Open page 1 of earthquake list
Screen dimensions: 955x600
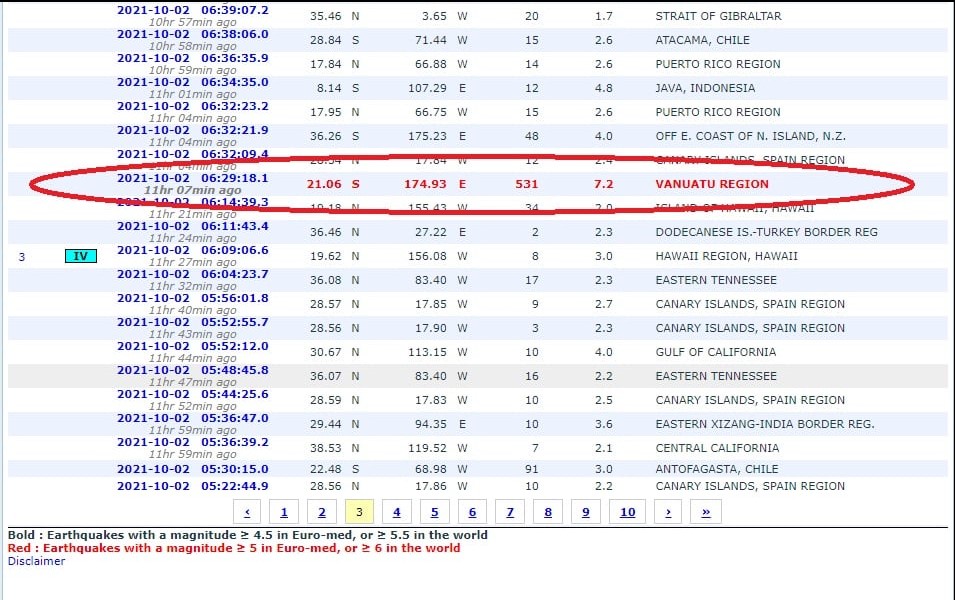point(284,512)
